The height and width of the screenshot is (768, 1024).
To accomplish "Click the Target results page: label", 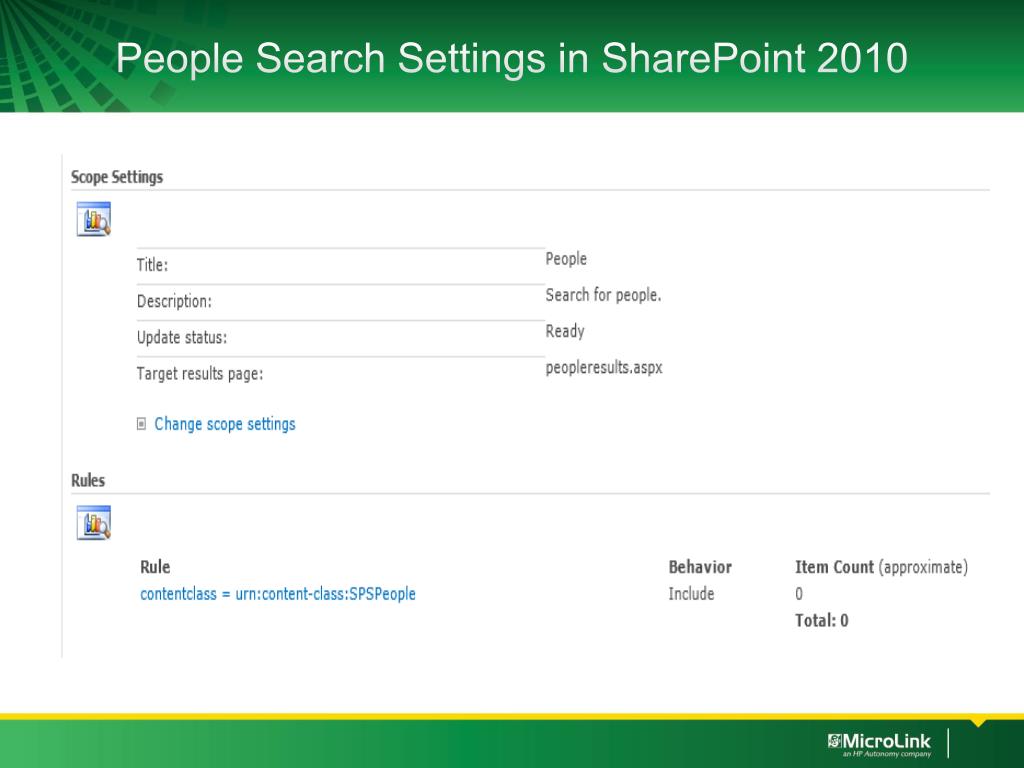I will (200, 374).
